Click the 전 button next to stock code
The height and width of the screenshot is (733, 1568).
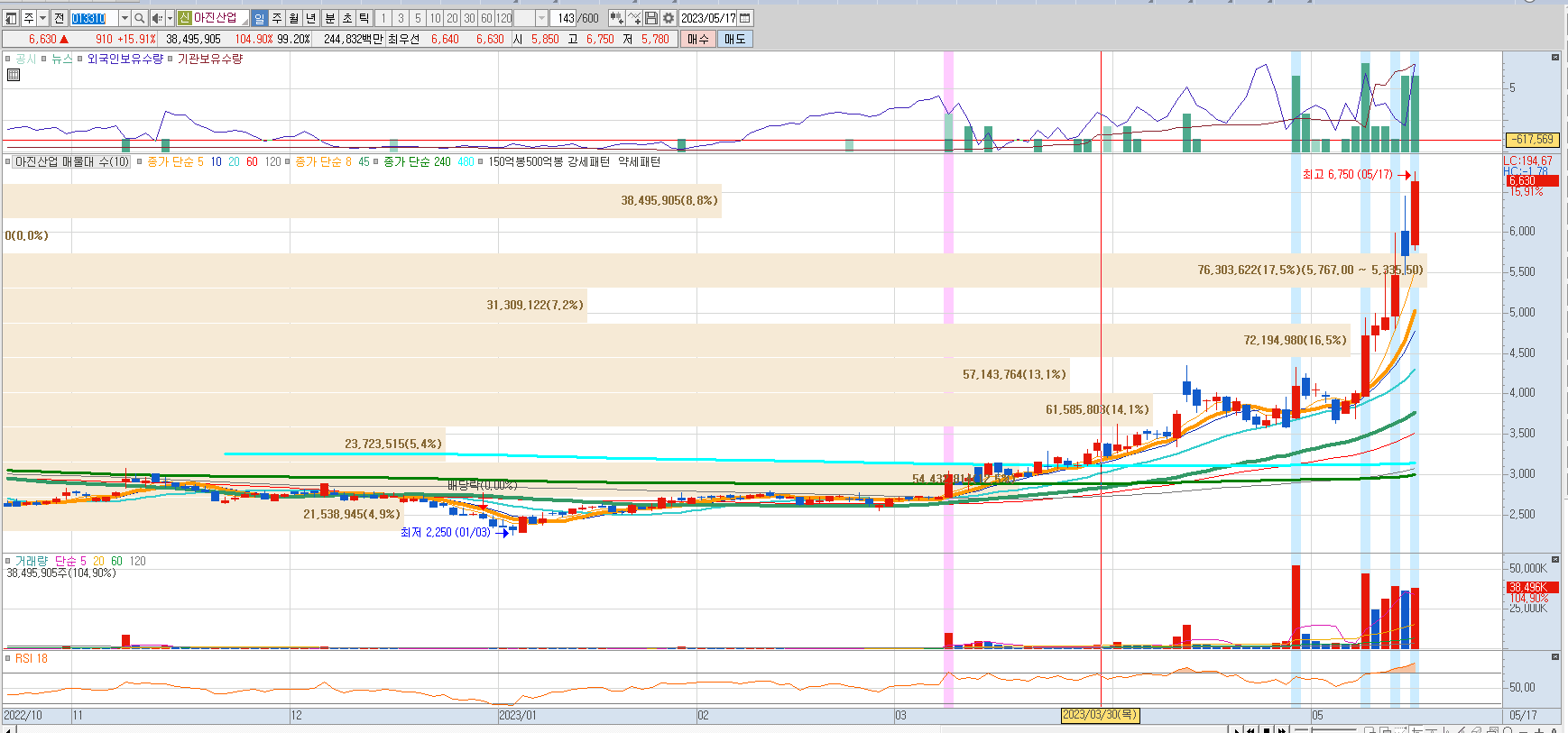tap(59, 18)
